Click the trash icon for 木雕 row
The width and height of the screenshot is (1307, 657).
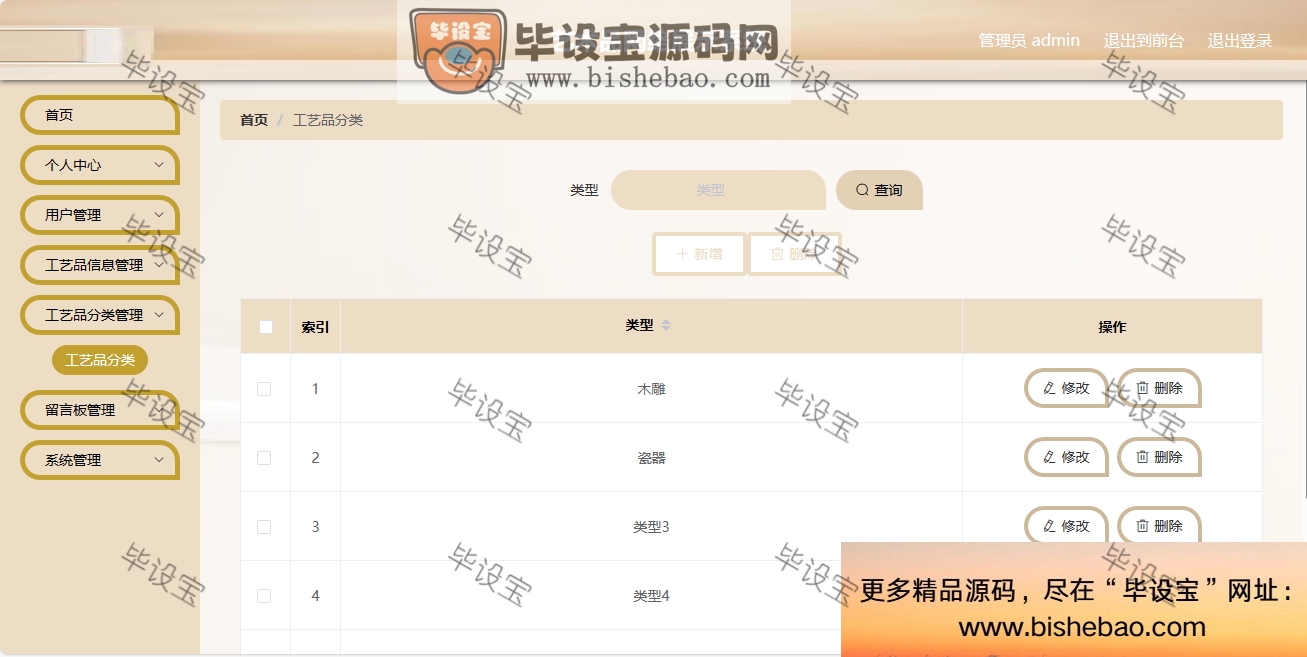(x=1142, y=388)
